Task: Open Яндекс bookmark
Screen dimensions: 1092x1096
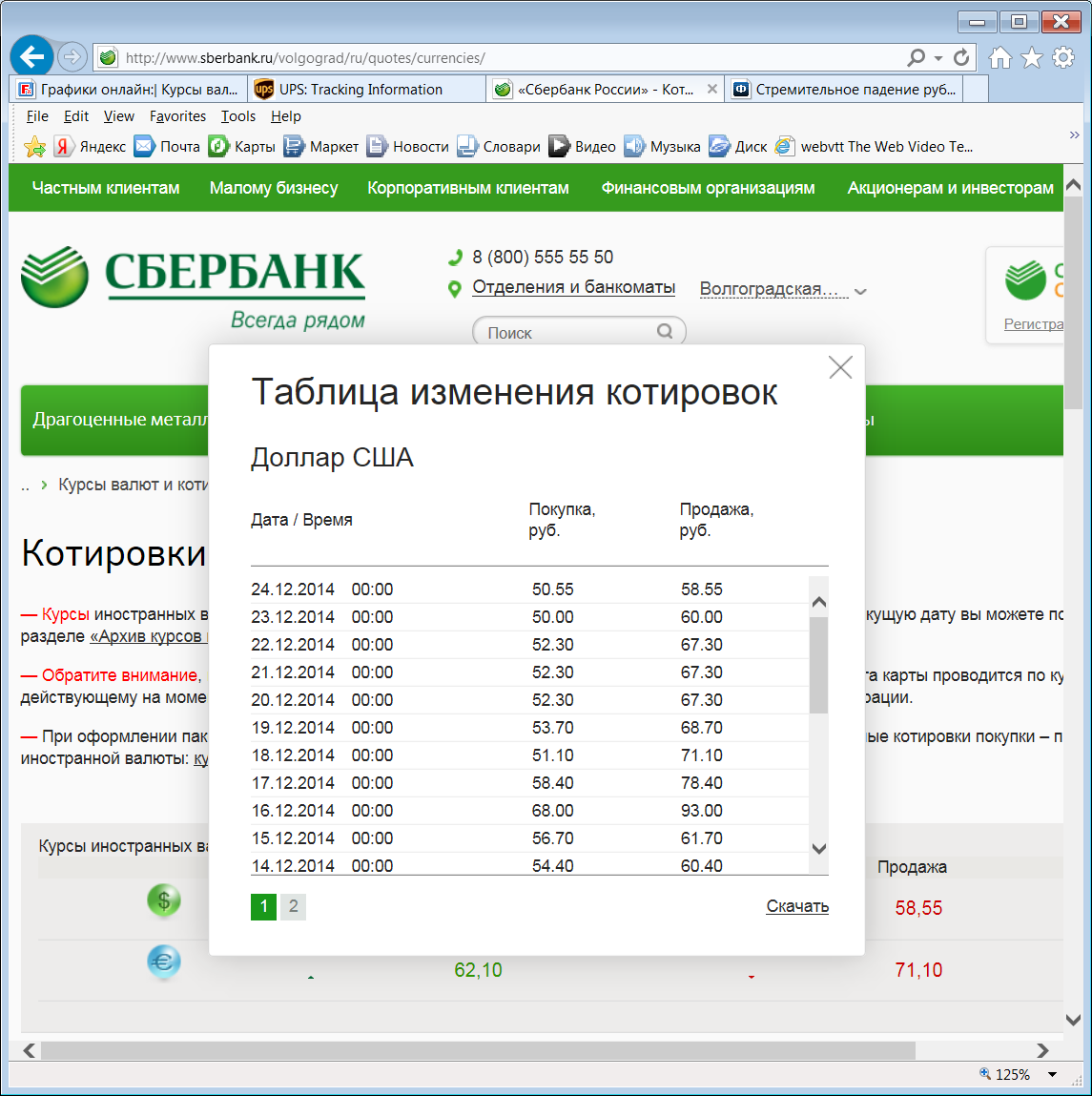Action: coord(91,147)
